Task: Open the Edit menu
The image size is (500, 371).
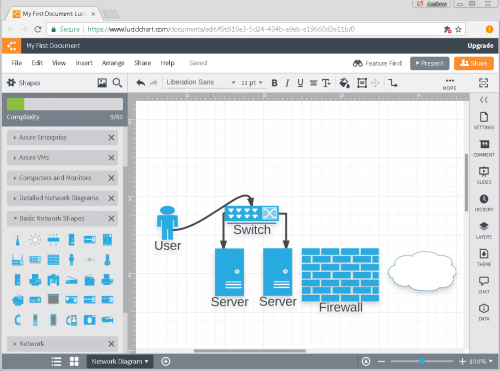Action: [37, 63]
